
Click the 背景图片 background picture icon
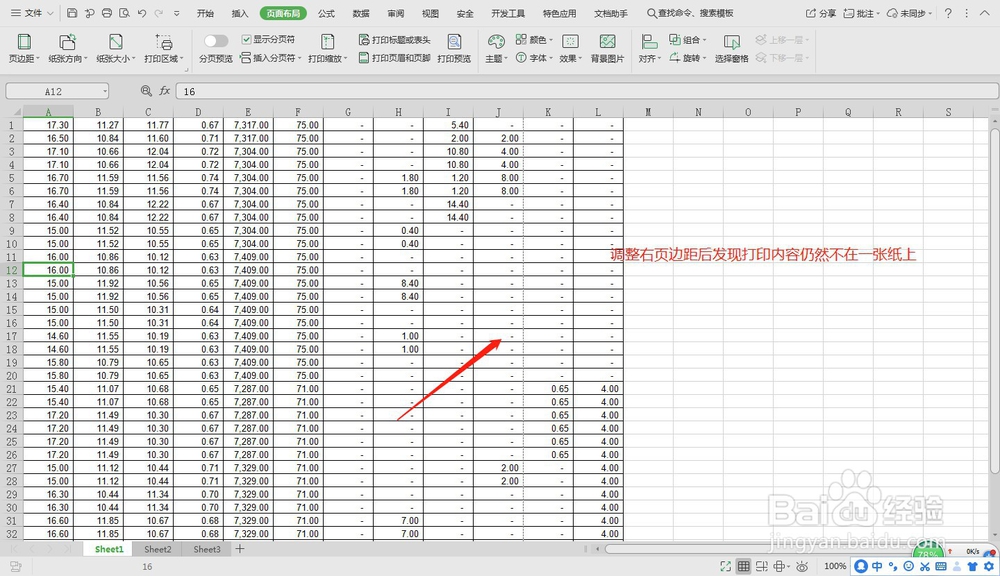coord(607,41)
